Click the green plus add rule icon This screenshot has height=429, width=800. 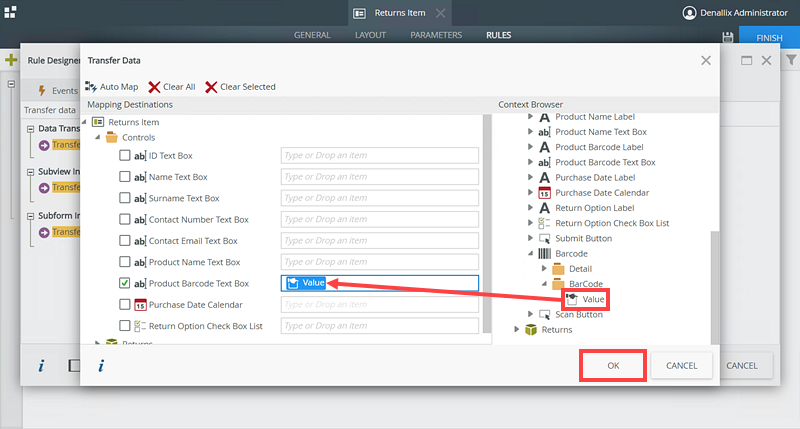[11, 60]
